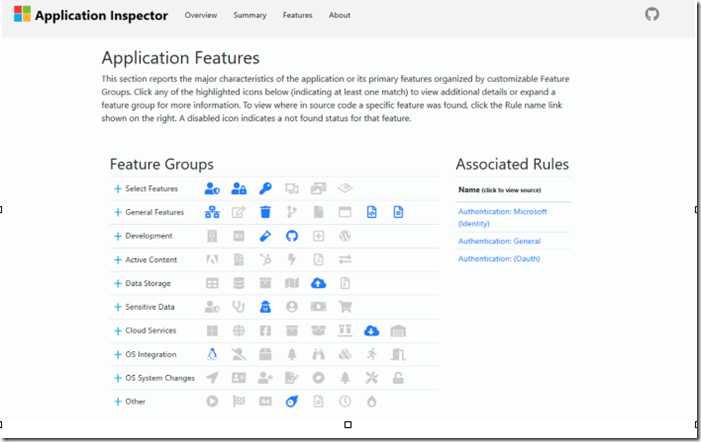Click the trash can icon in General Features
Image resolution: width=701 pixels, height=442 pixels.
265,212
